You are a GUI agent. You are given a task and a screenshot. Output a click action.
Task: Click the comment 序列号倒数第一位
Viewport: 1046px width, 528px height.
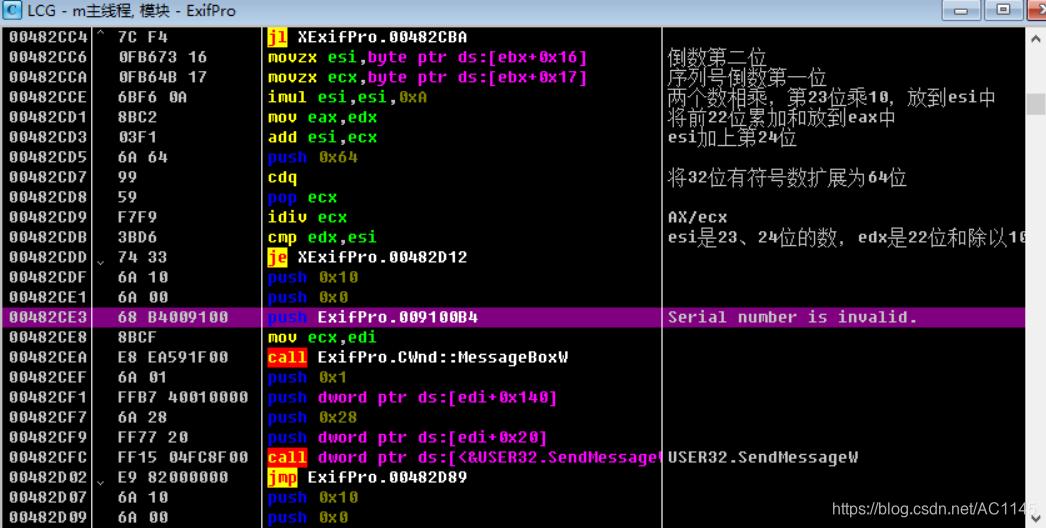coord(746,78)
